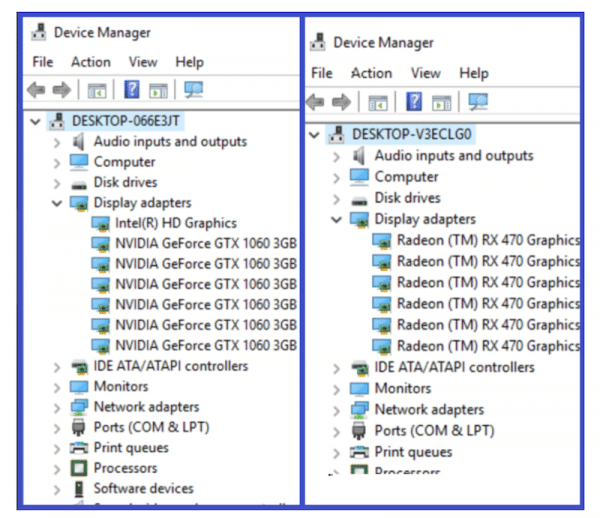
Task: Expand Ports (COM & LPT) chevron in right window
Action: 336,432
